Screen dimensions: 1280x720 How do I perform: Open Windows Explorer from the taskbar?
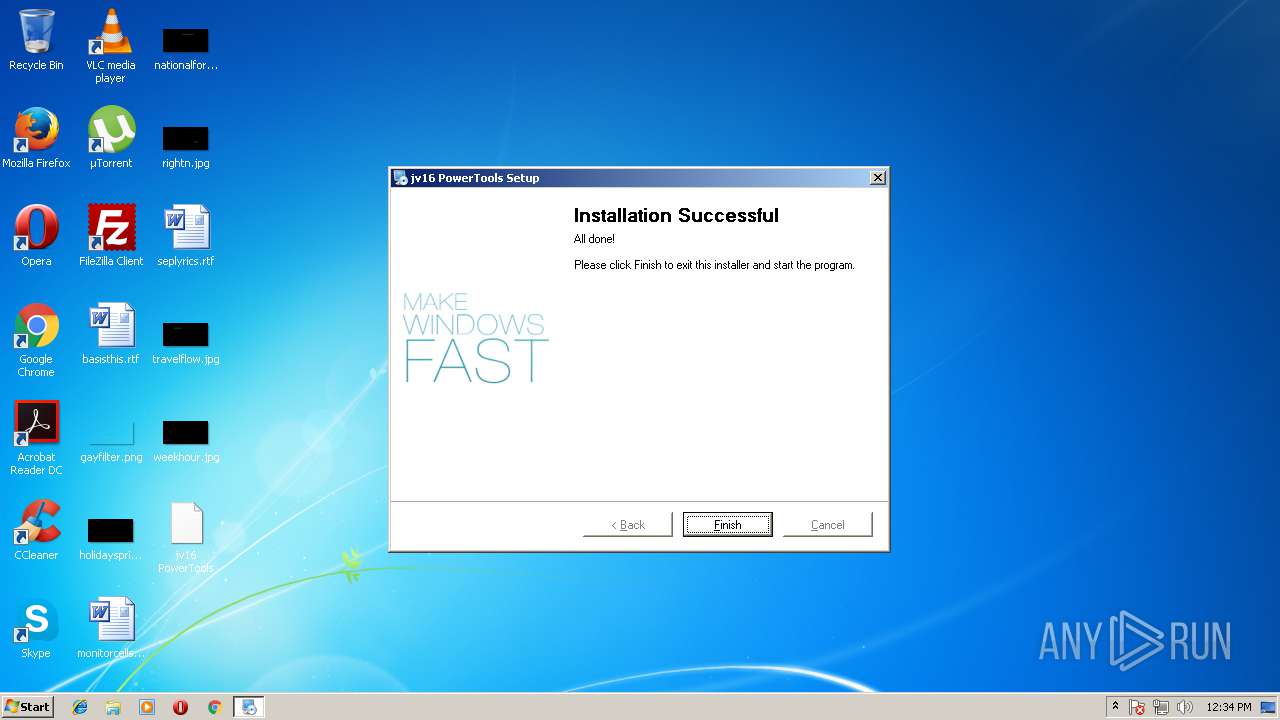[x=113, y=707]
